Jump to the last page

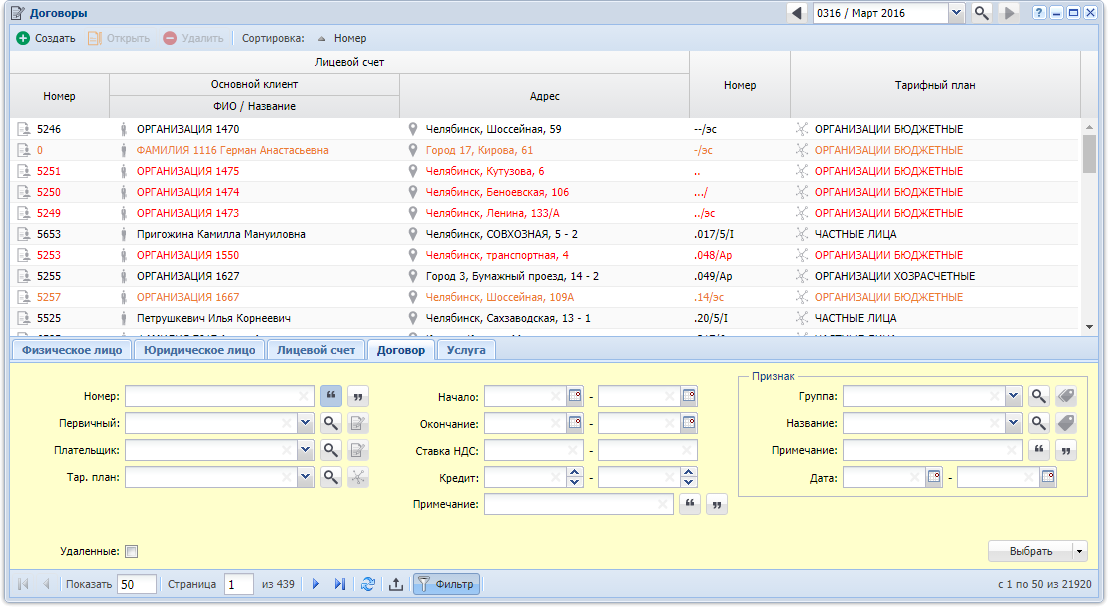click(340, 584)
